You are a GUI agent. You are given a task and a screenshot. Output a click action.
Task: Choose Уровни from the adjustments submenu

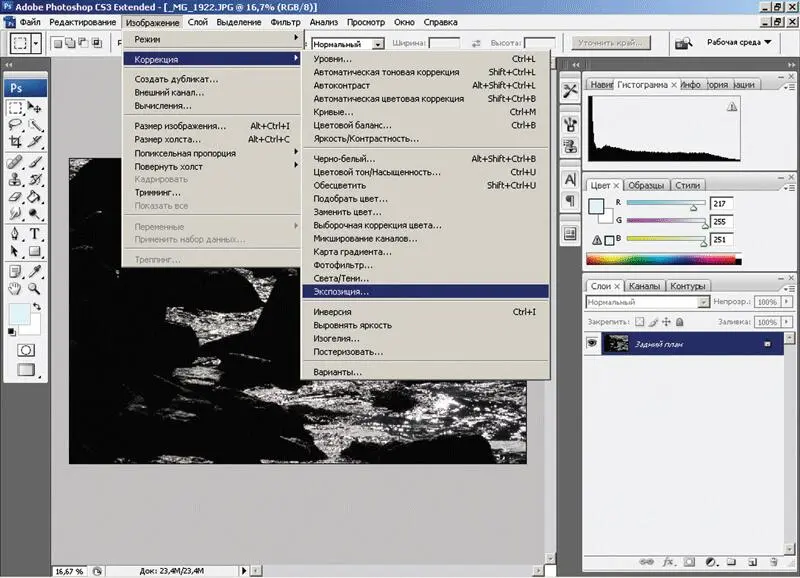pos(426,59)
